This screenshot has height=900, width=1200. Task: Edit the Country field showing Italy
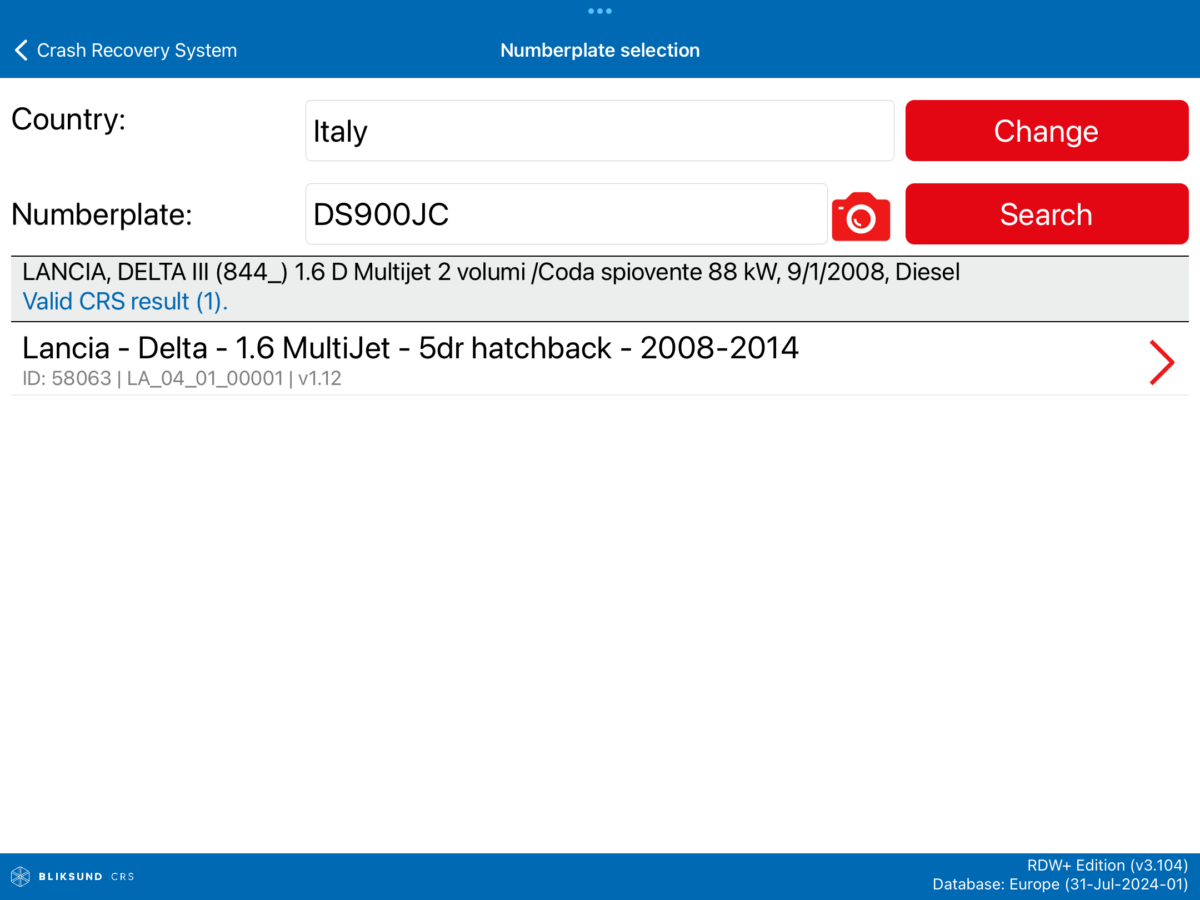600,131
